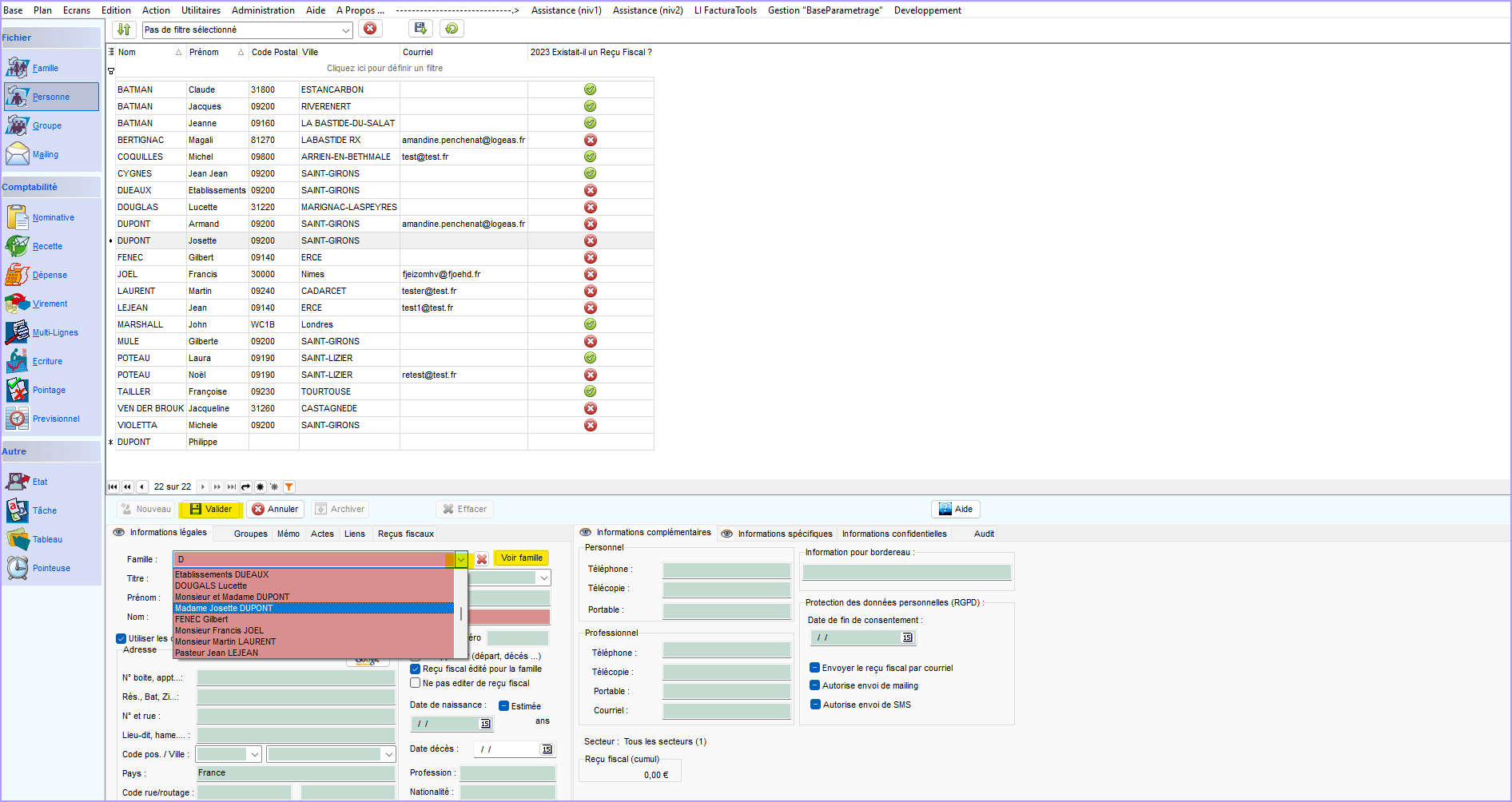Image resolution: width=1512 pixels, height=802 pixels.
Task: Click the 'Voir famille' button
Action: coord(521,558)
